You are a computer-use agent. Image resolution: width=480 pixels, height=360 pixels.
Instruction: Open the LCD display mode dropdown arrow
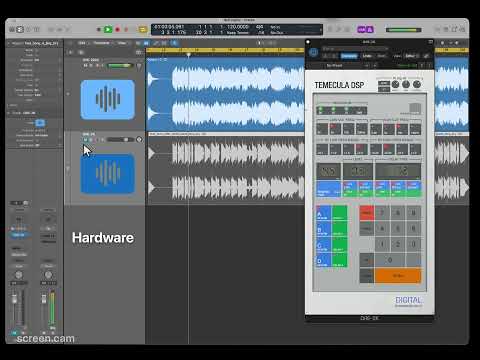point(321,30)
